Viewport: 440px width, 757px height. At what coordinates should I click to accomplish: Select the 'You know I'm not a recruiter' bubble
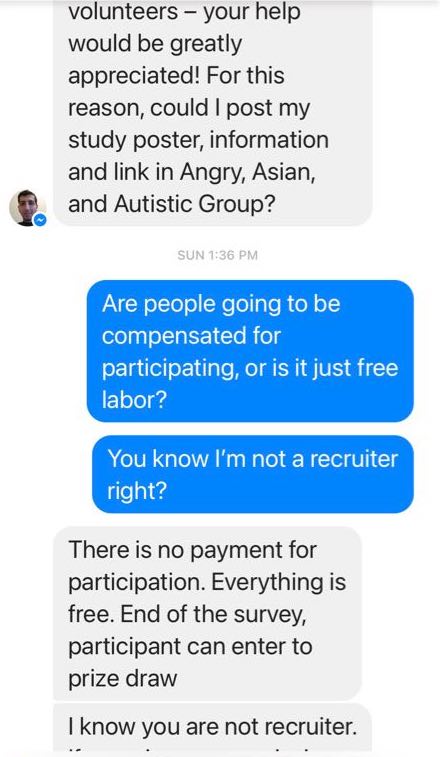(x=253, y=474)
